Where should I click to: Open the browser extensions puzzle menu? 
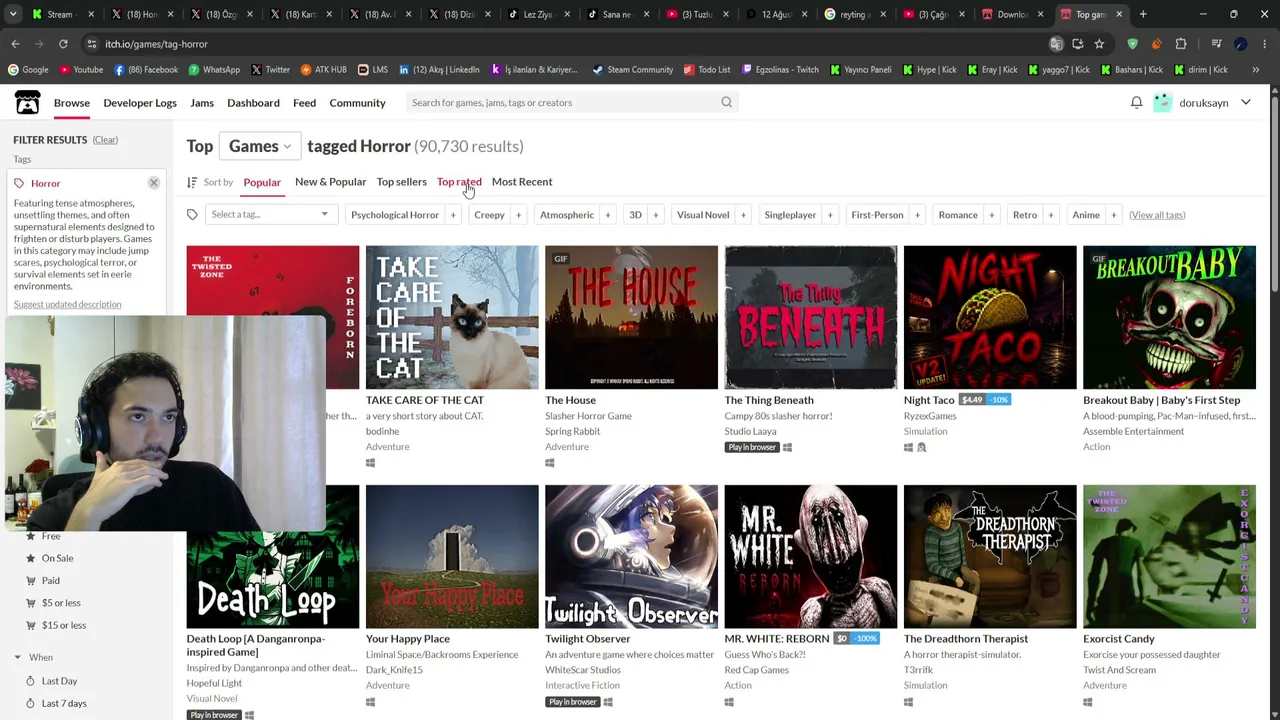pyautogui.click(x=1181, y=44)
